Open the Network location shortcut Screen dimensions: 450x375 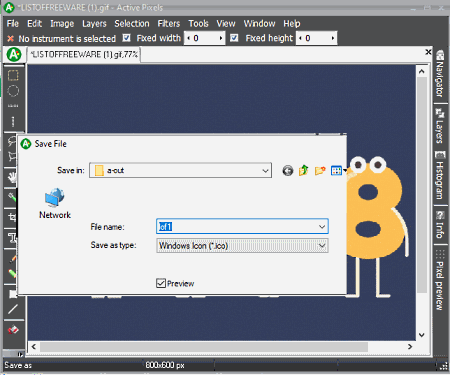click(x=55, y=203)
